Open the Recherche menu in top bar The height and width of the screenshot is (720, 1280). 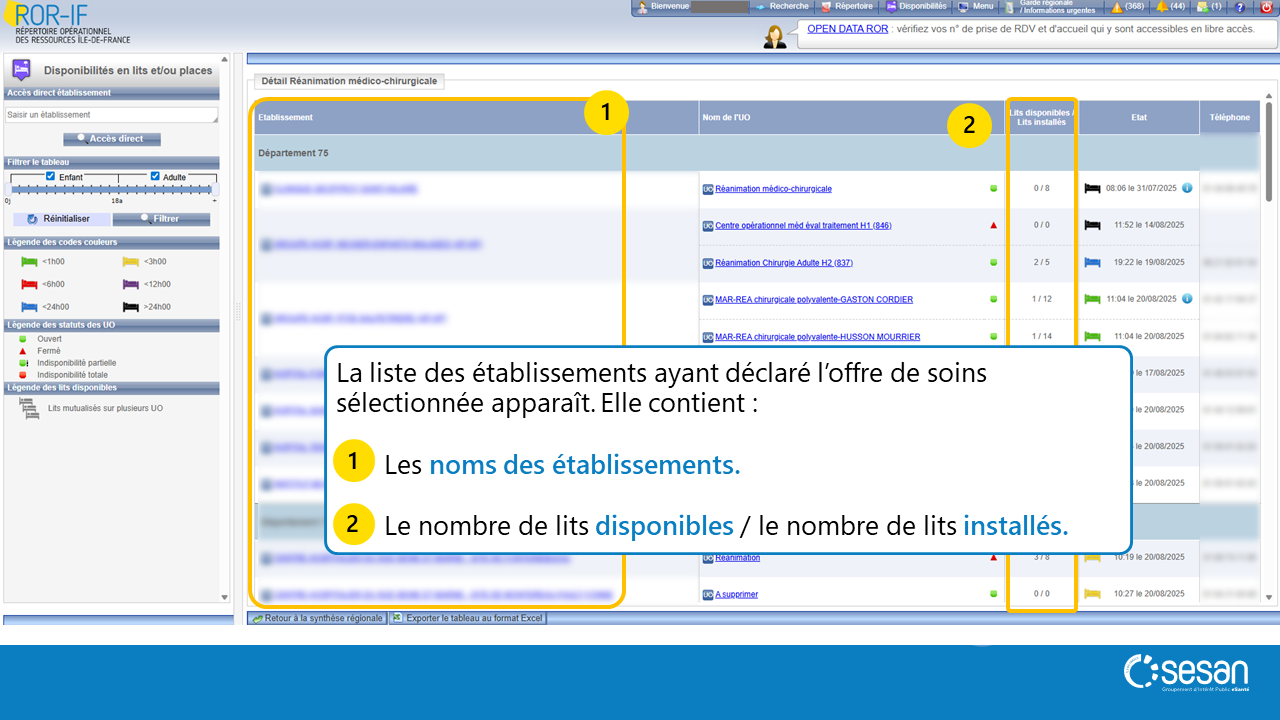click(782, 7)
